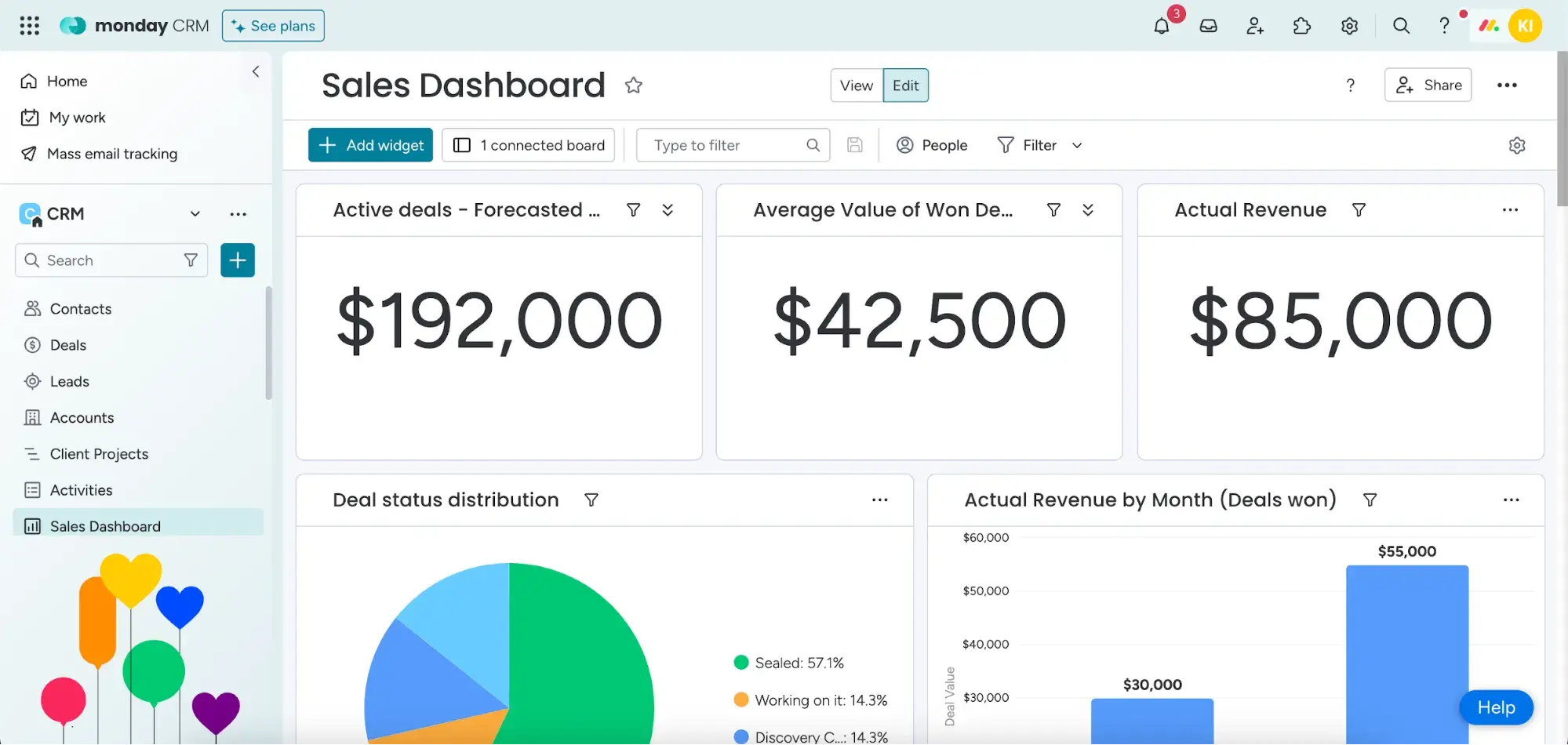Expand the CRM workspace dropdown
The height and width of the screenshot is (745, 1568).
195,214
